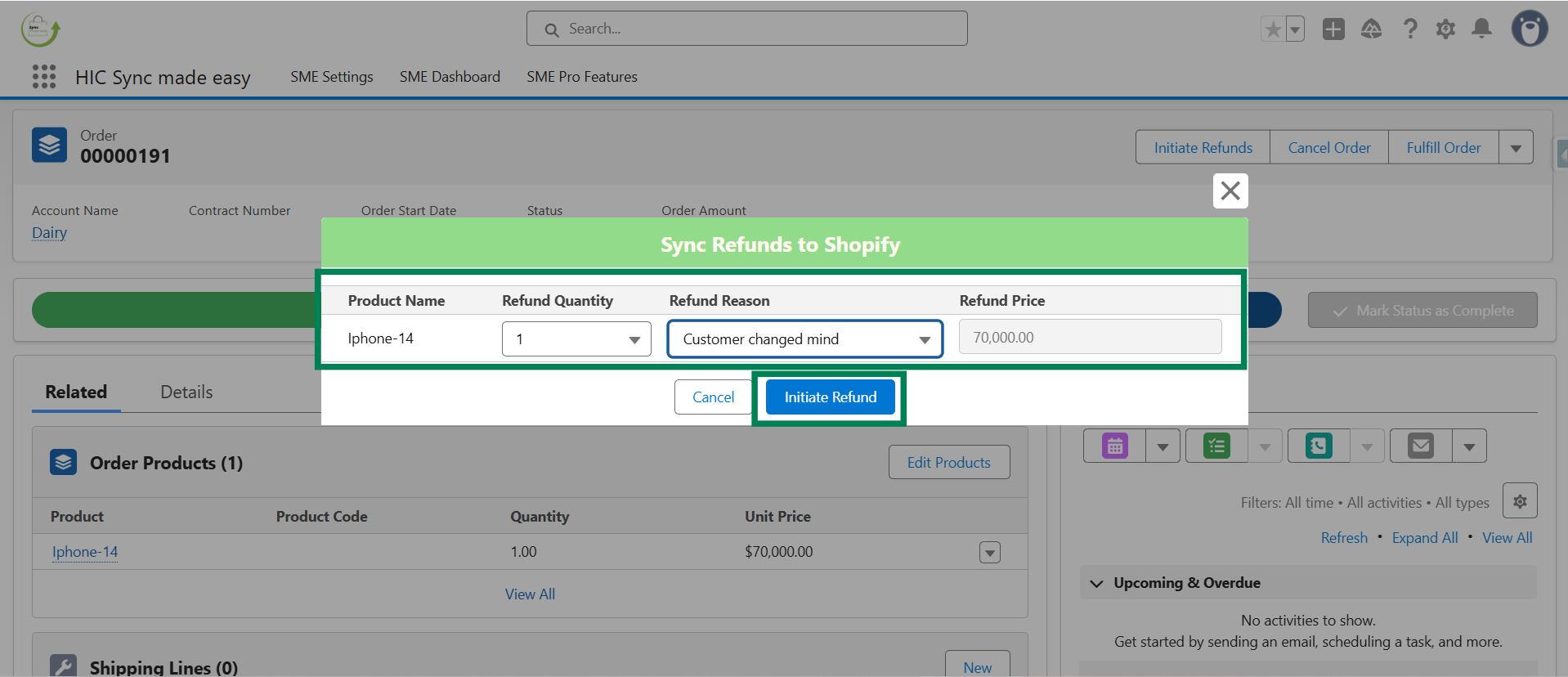Screen dimensions: 1568x677
Task: Click the global Search field
Action: (747, 29)
